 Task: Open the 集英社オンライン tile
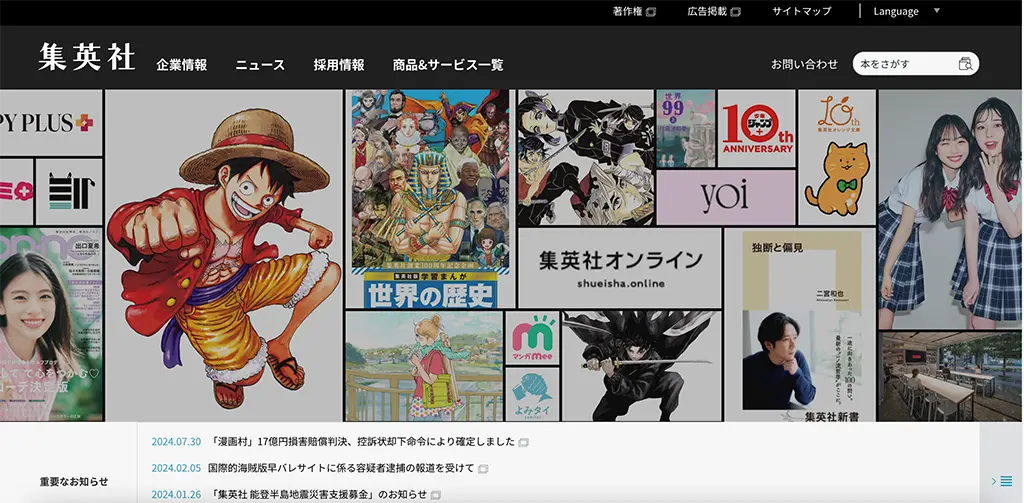620,268
